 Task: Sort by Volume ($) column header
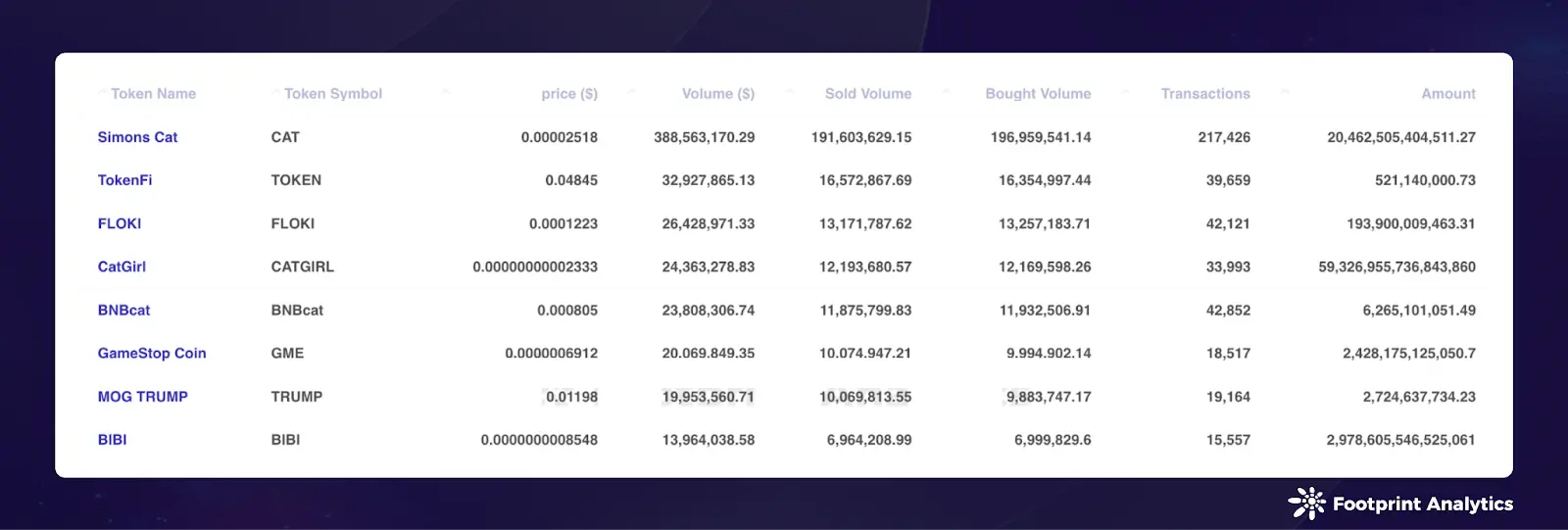click(717, 94)
